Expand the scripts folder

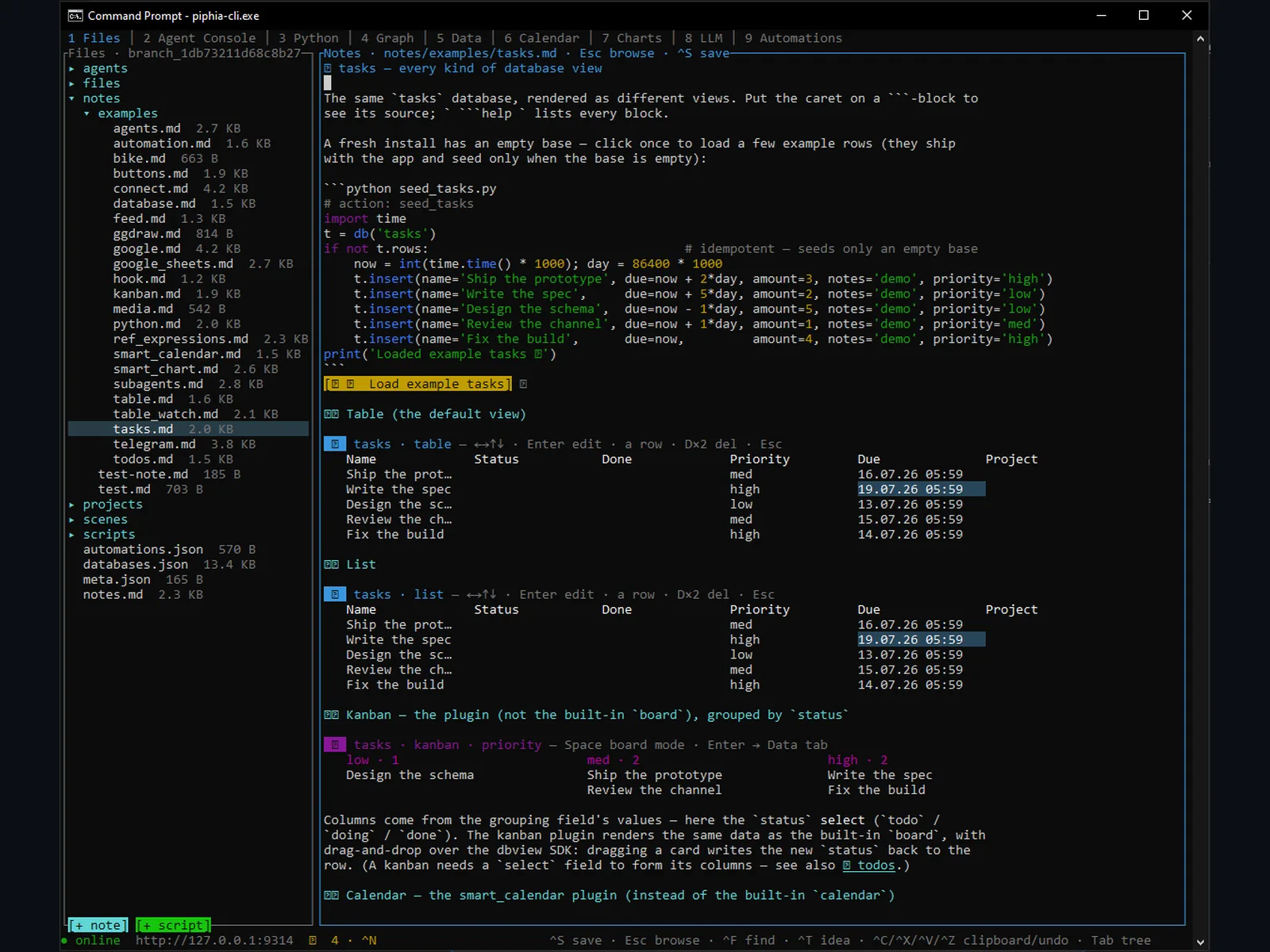click(x=71, y=535)
